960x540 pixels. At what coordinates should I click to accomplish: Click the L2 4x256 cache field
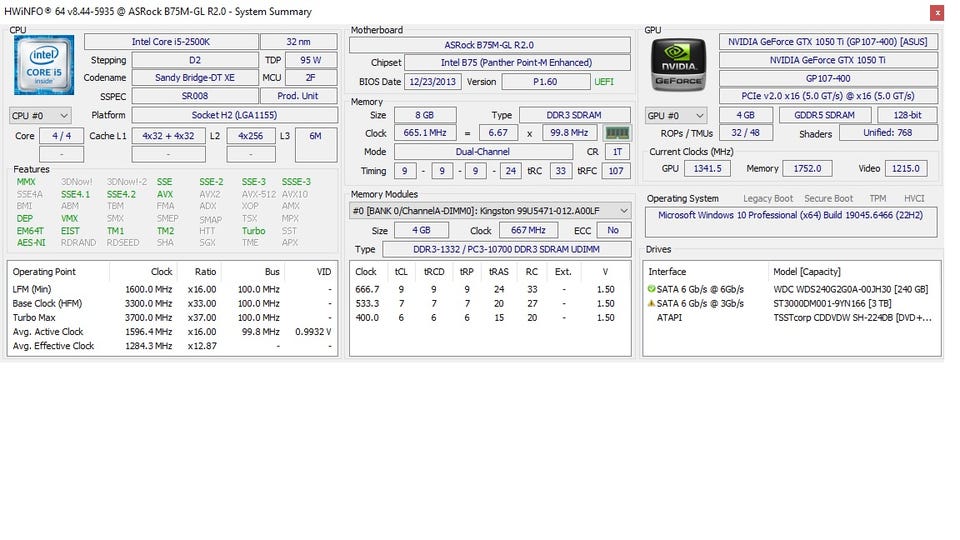[x=250, y=136]
